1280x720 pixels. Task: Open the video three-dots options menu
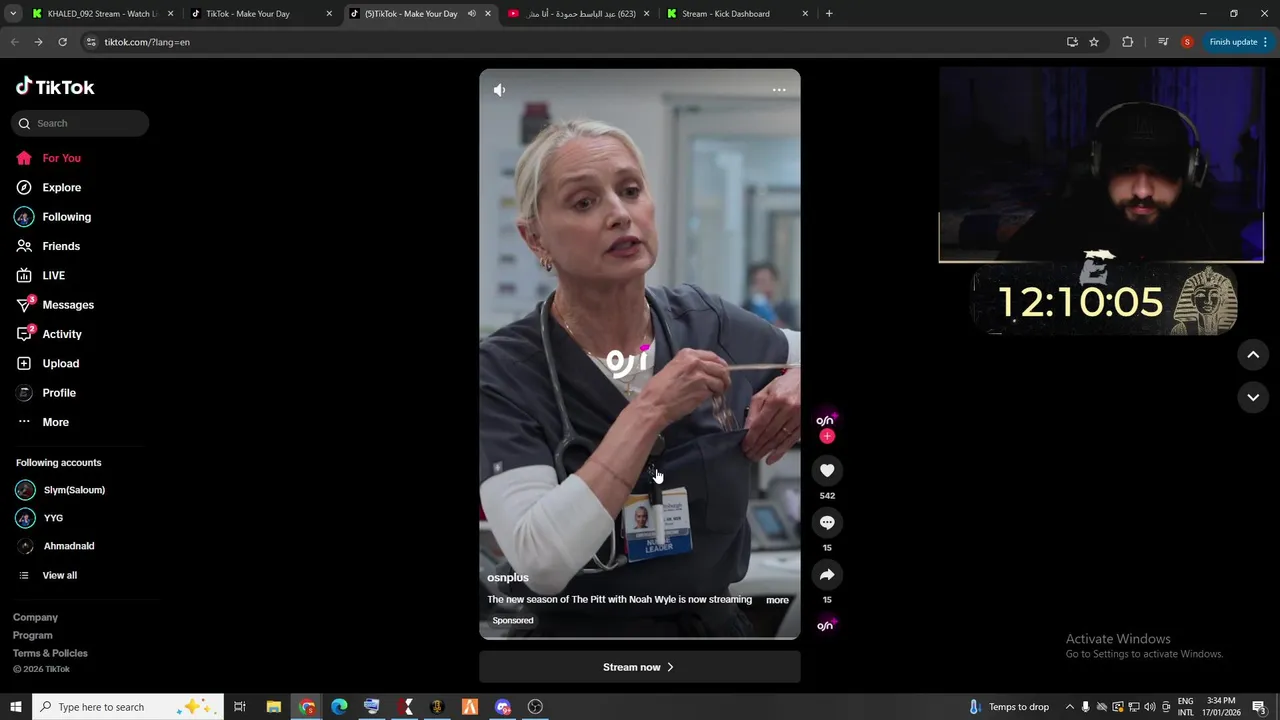[779, 90]
